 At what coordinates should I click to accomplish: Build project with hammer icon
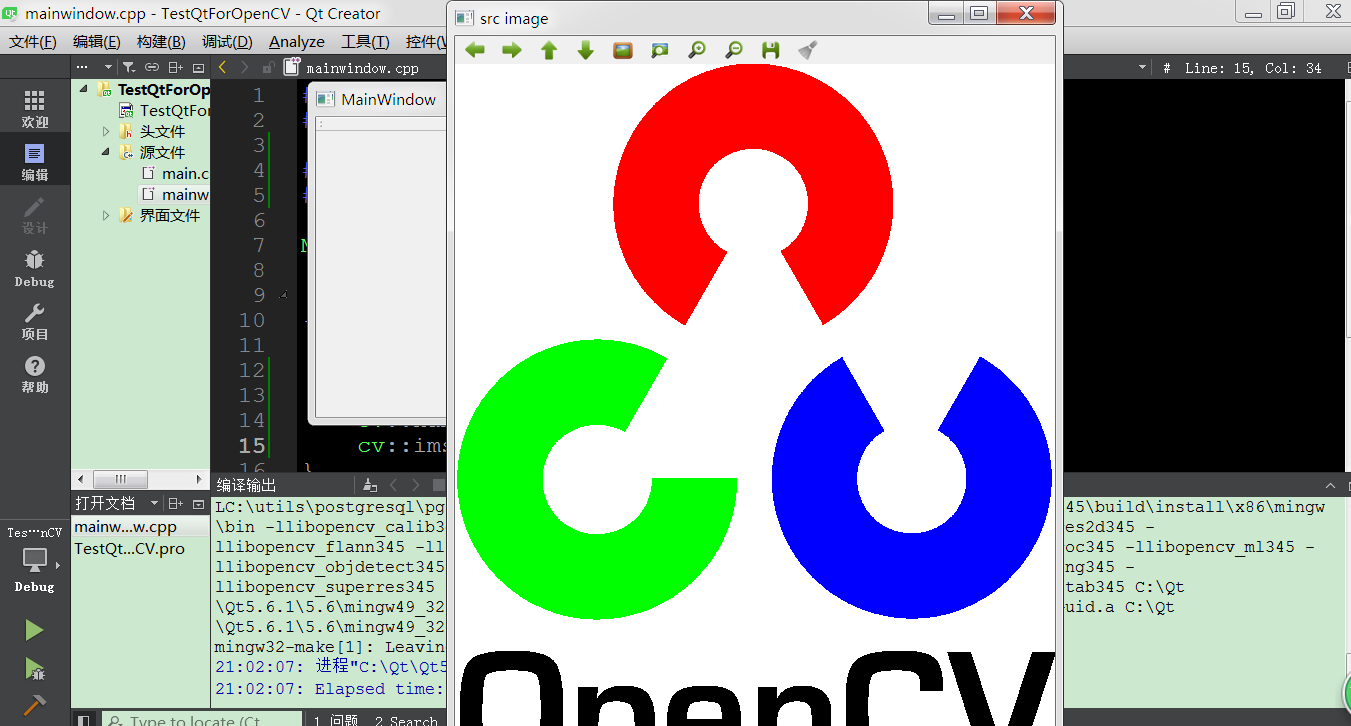[34, 705]
